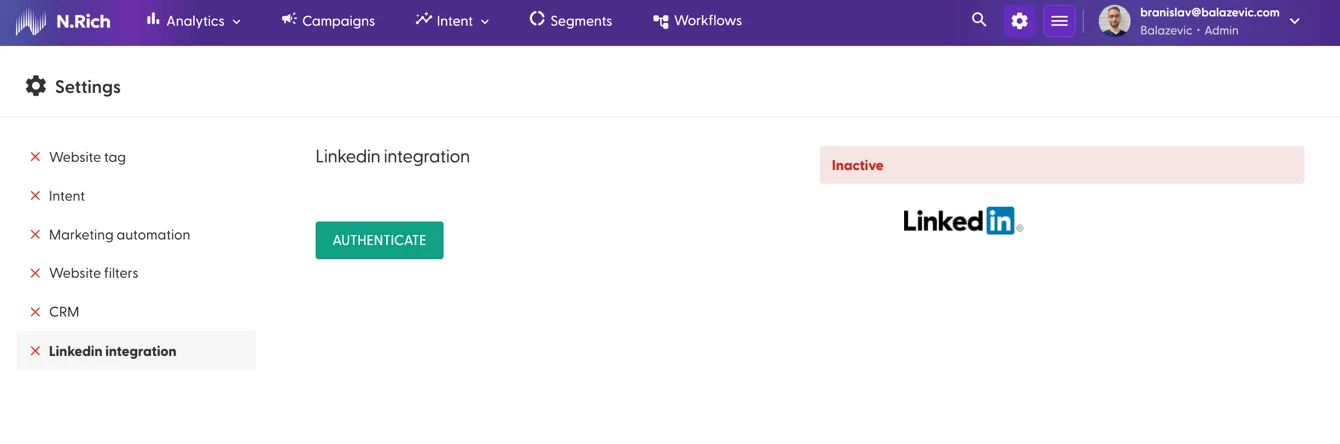The image size is (1340, 444).
Task: Click the Intent trend line icon
Action: (x=423, y=19)
